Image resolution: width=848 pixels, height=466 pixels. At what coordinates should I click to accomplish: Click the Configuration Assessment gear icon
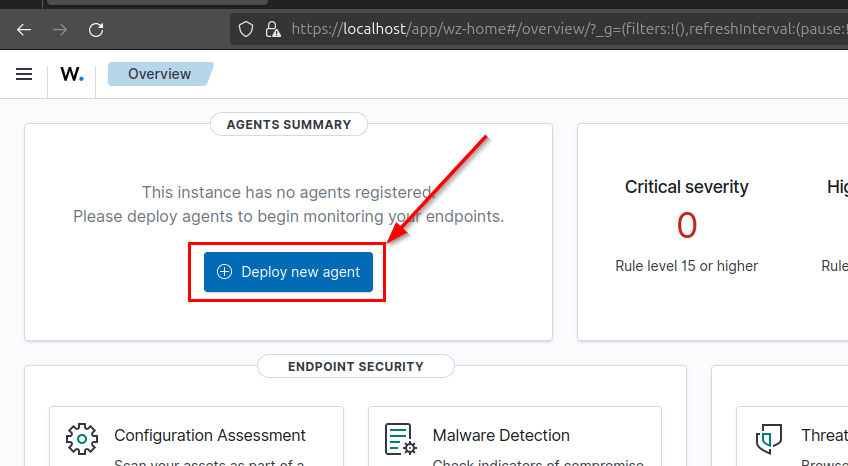[x=82, y=438]
